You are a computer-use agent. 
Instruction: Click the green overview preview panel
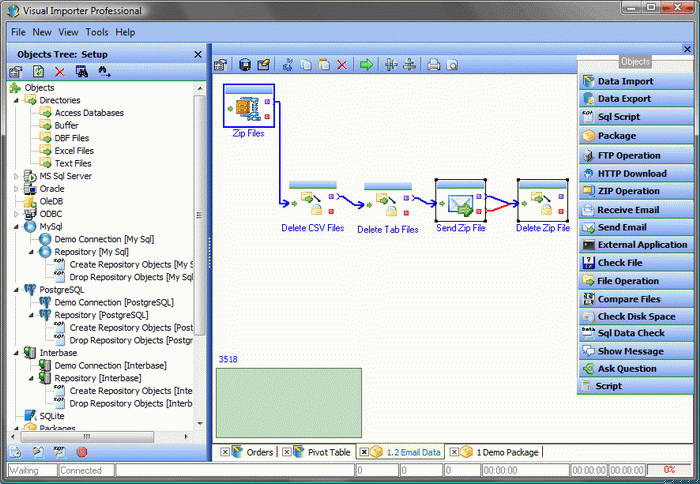click(x=289, y=403)
